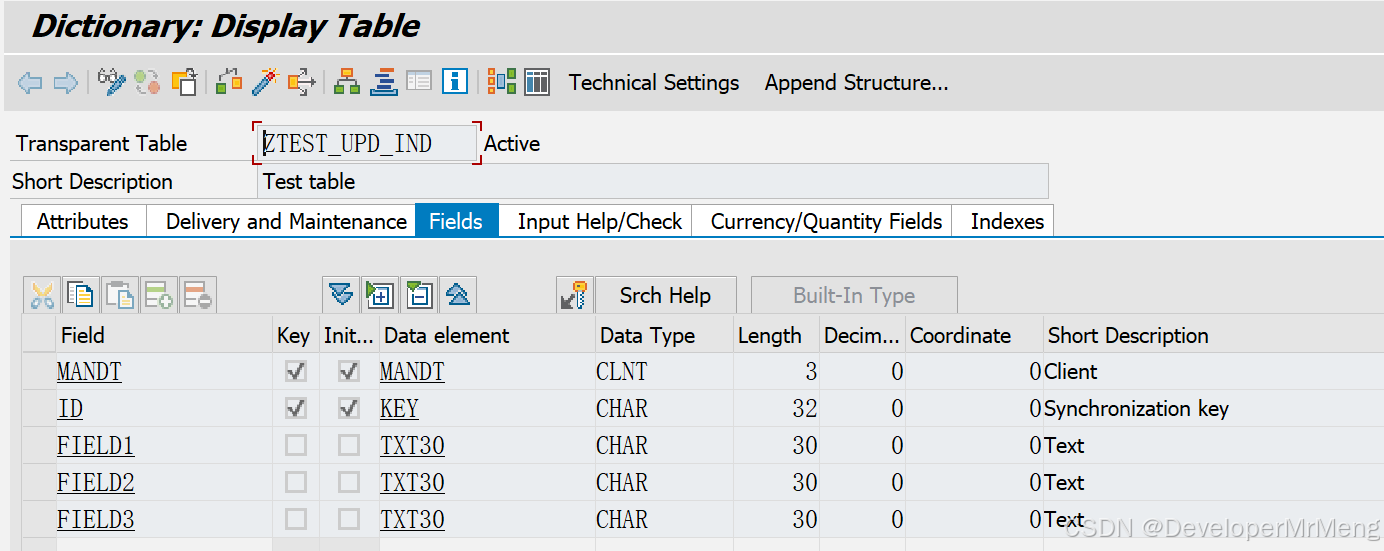Screen dimensions: 1384x551
Task: Run the Check icon beside the wand
Action: tap(229, 82)
